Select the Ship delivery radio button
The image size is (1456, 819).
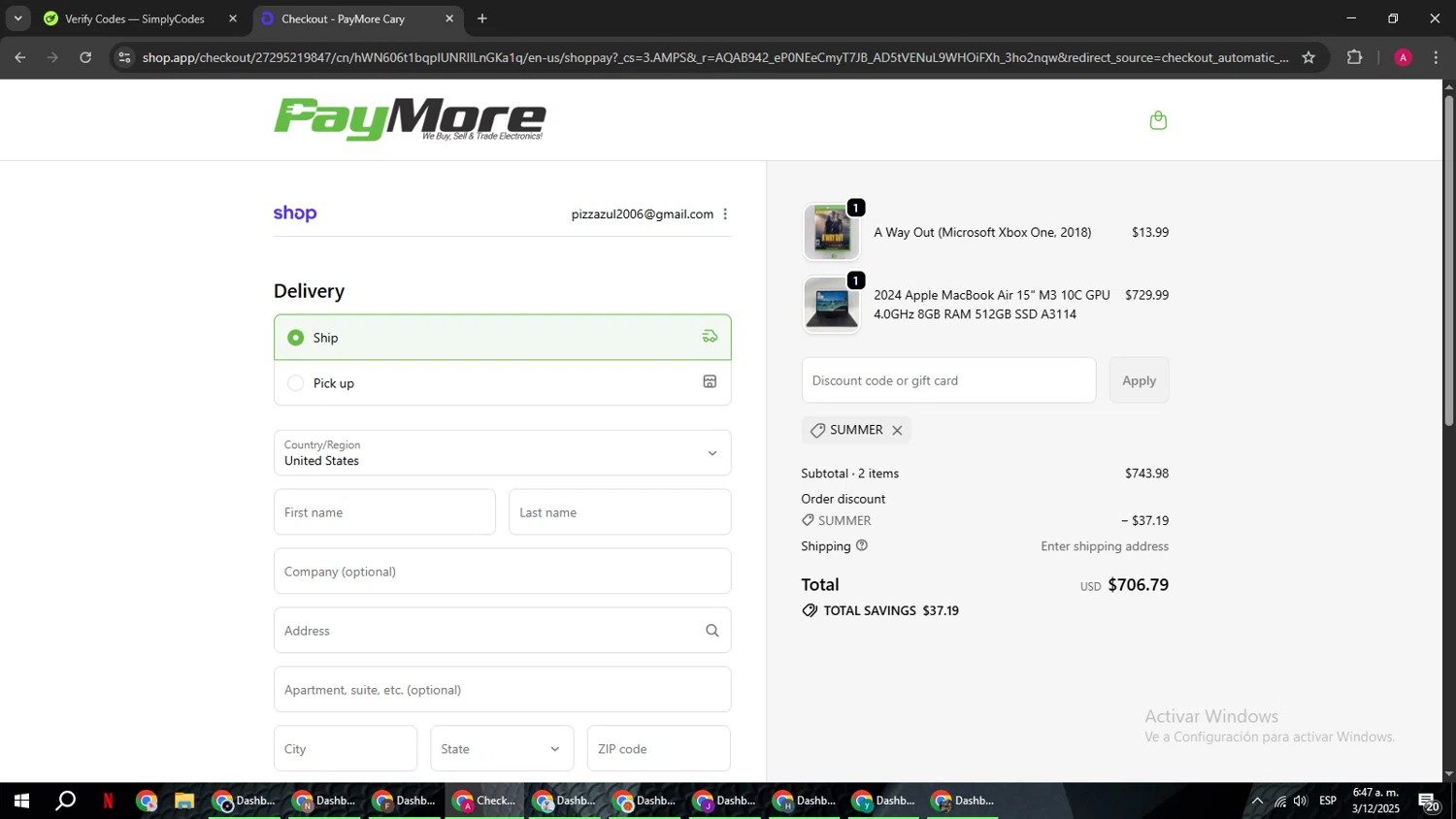click(296, 338)
